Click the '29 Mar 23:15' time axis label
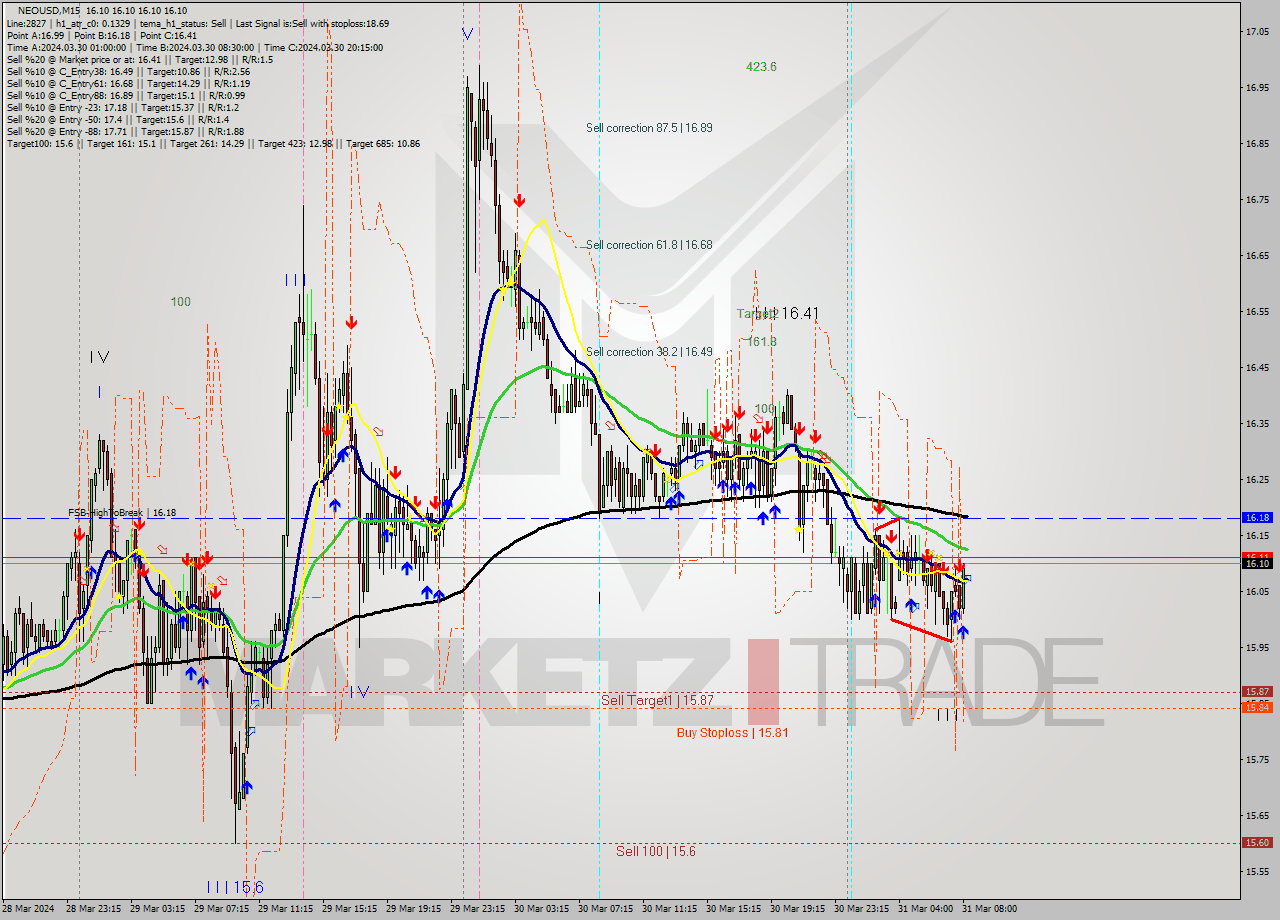This screenshot has width=1280, height=920. coord(475,909)
